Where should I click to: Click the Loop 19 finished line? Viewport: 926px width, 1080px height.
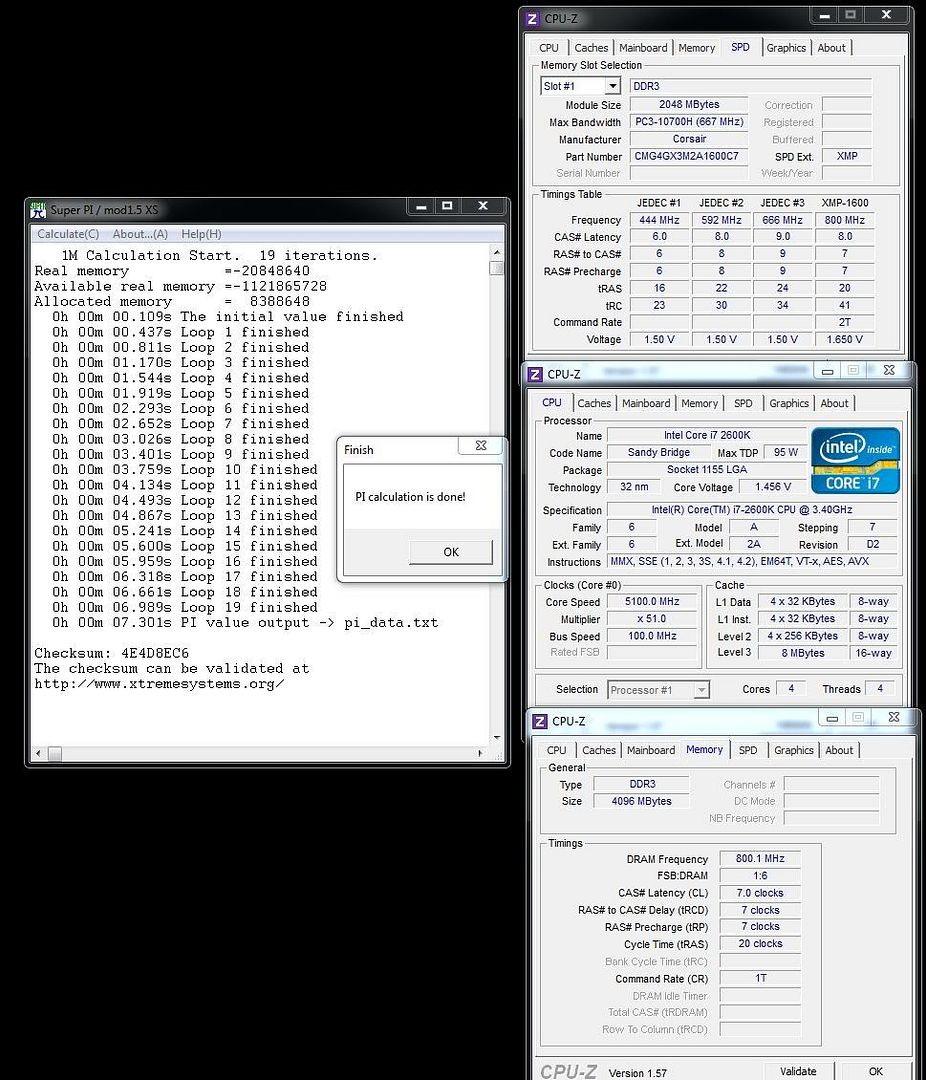click(x=185, y=608)
